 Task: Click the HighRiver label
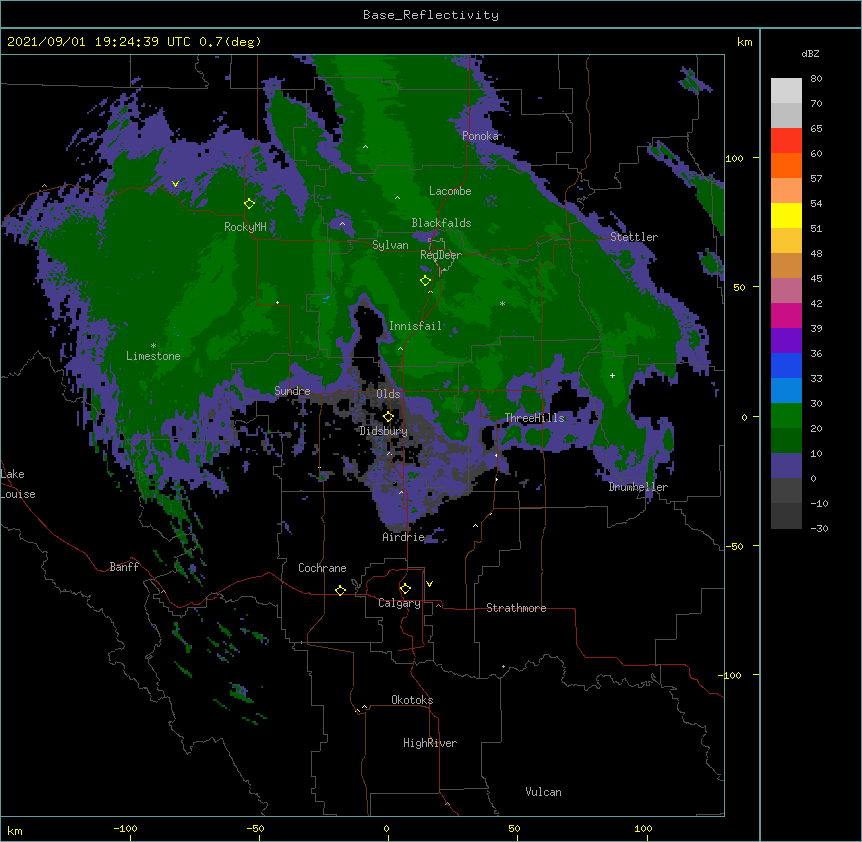[x=430, y=743]
